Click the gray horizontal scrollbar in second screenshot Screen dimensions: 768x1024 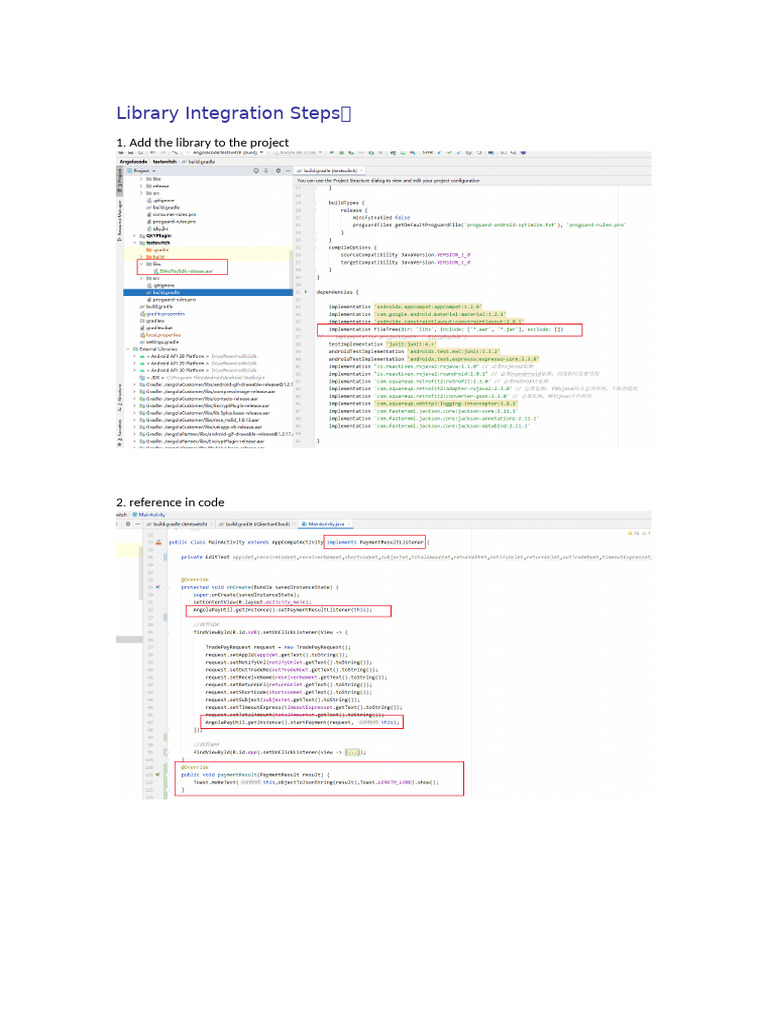point(129,639)
